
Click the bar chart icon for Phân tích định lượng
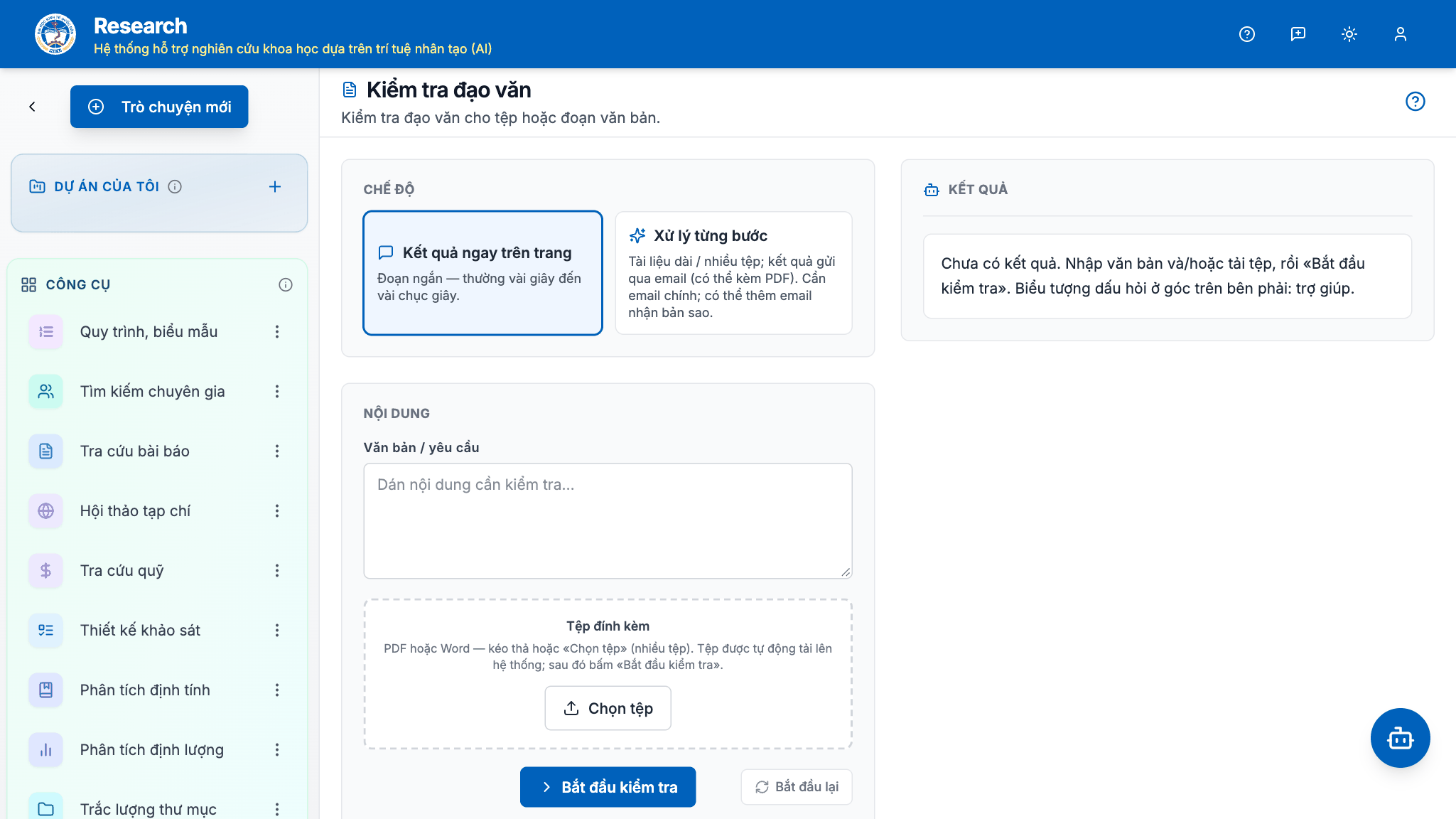[x=46, y=749]
